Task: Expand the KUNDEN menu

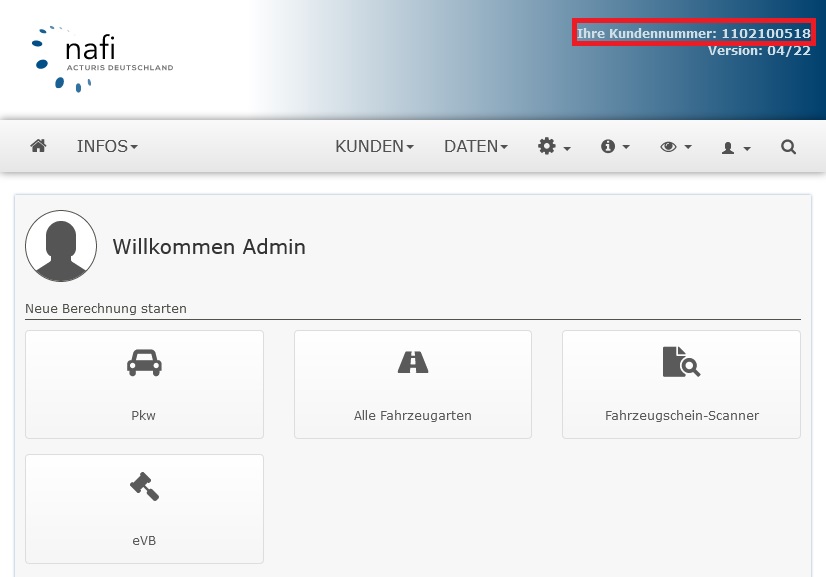Action: pos(375,146)
